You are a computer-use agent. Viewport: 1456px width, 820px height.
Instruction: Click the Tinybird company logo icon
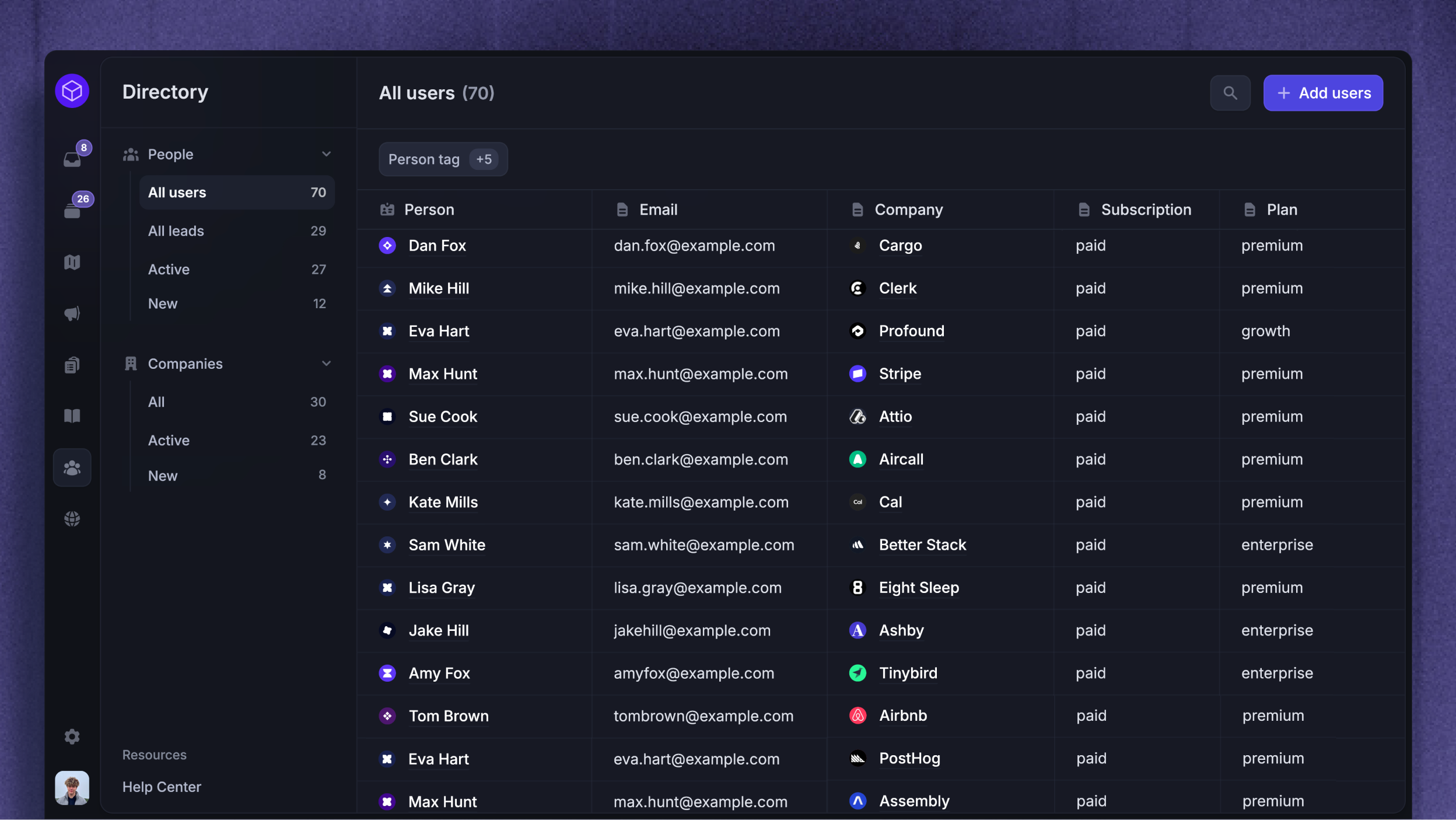point(857,673)
